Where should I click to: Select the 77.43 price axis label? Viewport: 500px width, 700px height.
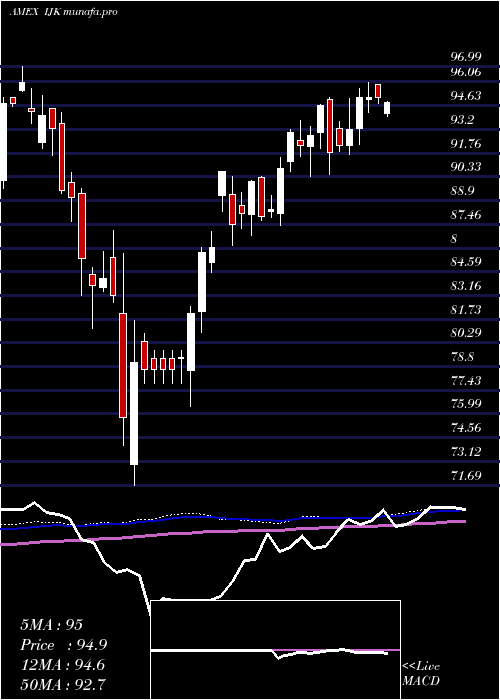tap(466, 381)
